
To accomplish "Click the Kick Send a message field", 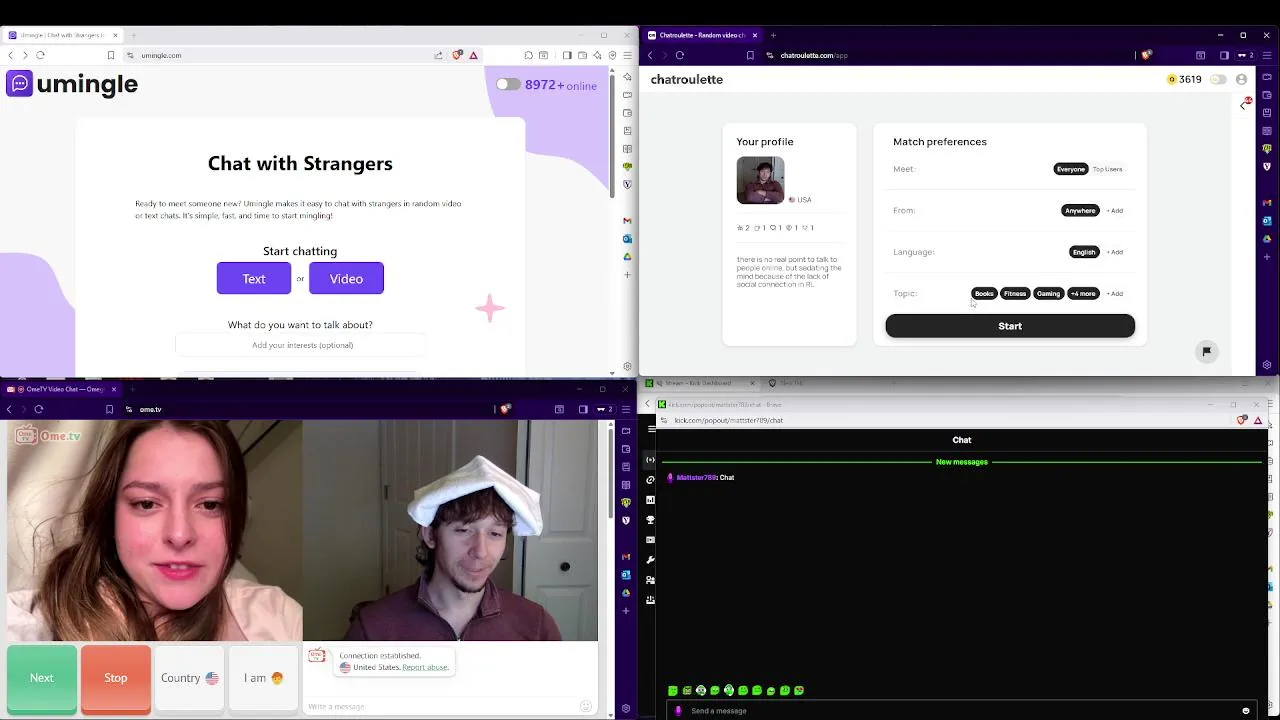I will coord(960,711).
